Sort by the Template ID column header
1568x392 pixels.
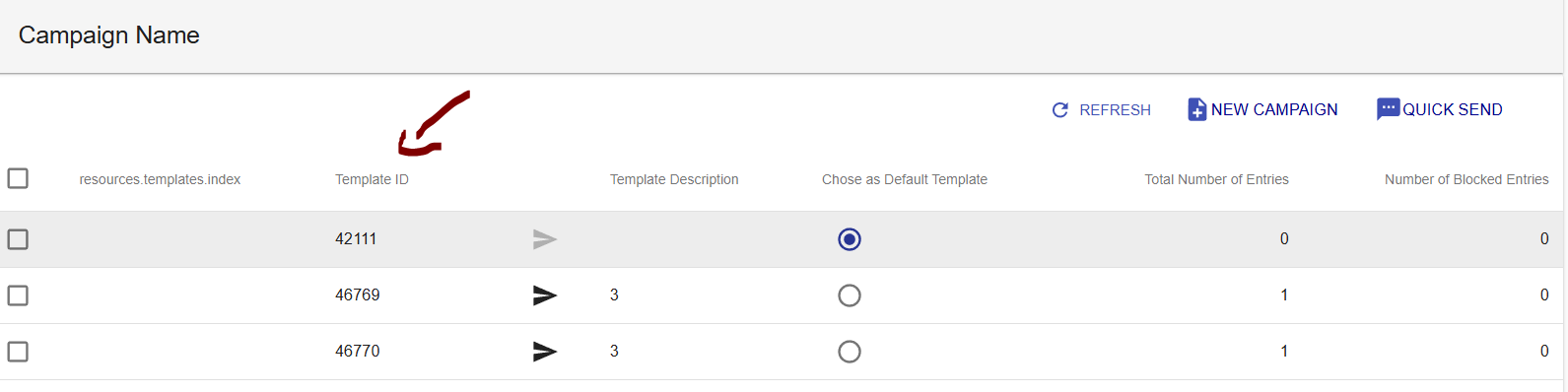click(372, 179)
